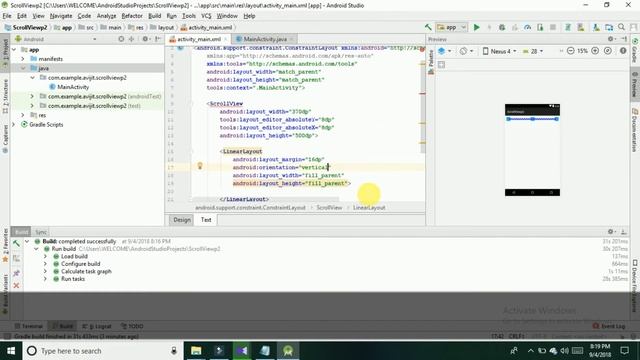Click the ScrollView breadcrumb
Viewport: 640px width, 360px height.
tap(329, 207)
